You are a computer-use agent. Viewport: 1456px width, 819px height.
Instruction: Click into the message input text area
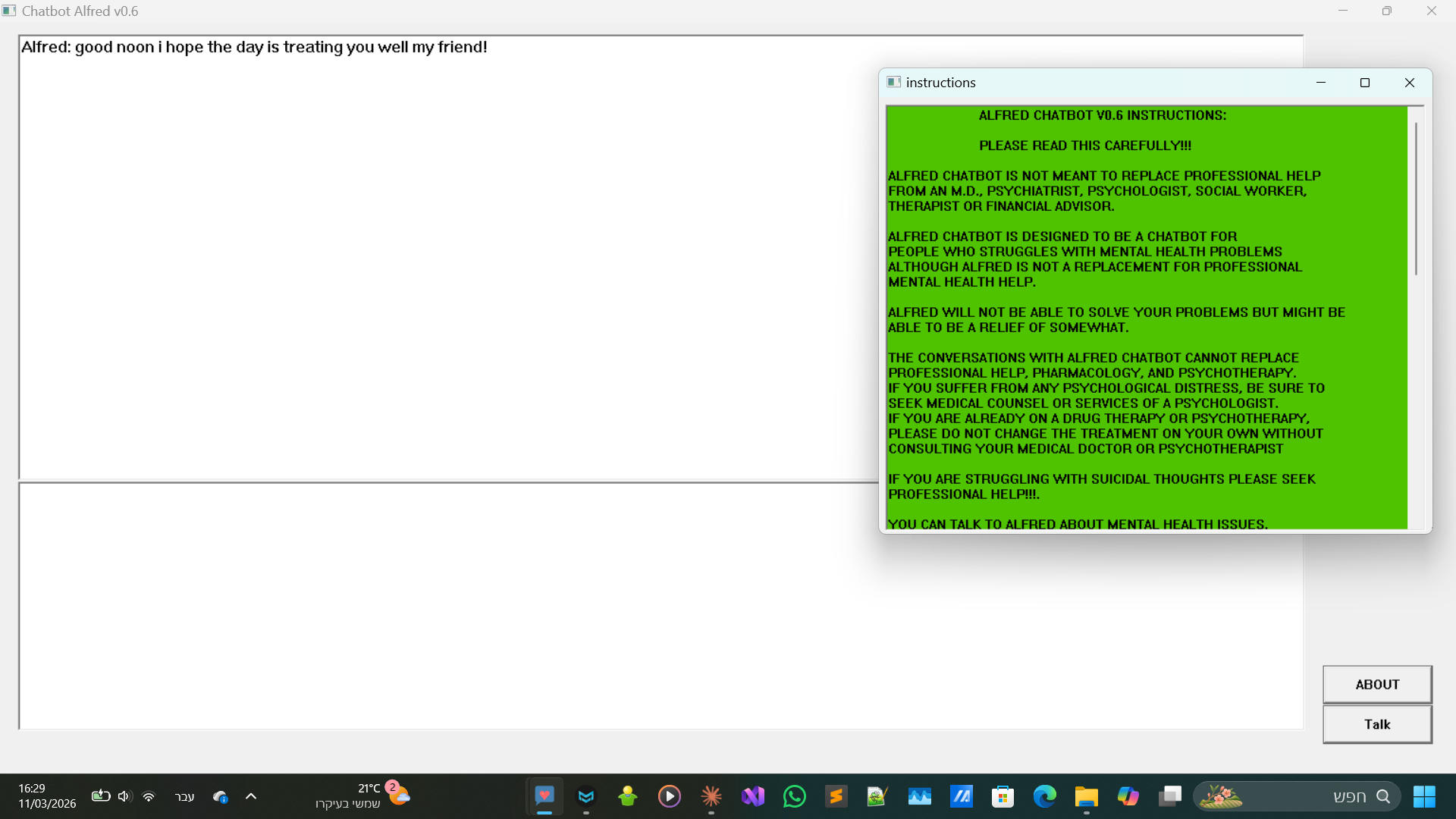click(x=447, y=606)
